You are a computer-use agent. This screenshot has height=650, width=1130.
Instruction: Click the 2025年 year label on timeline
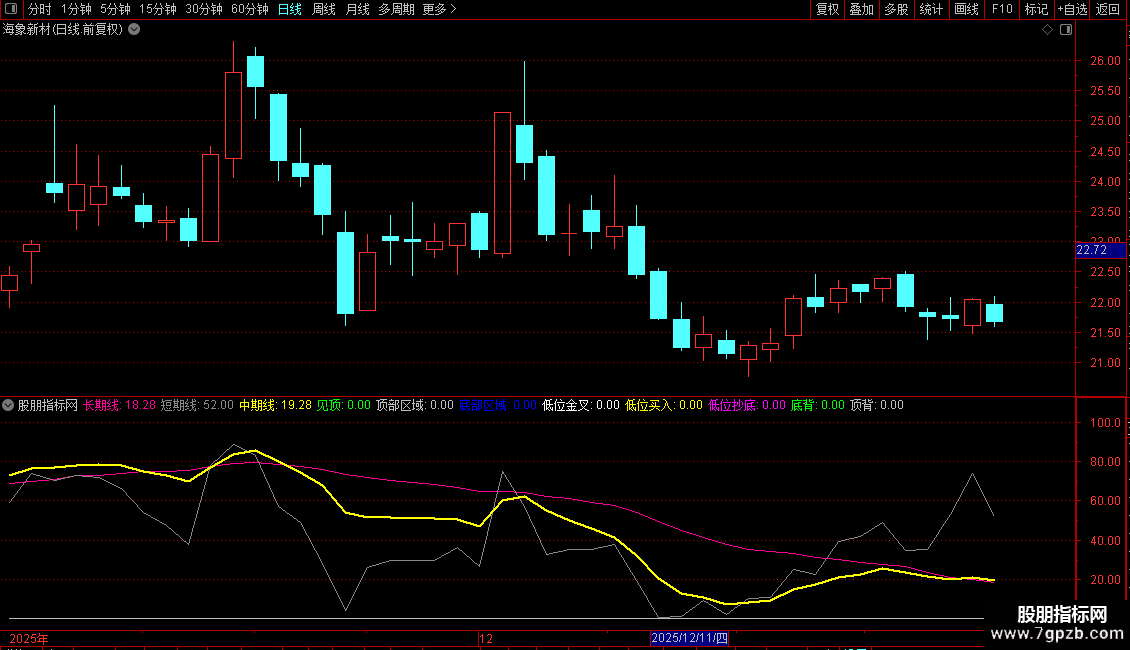[29, 638]
